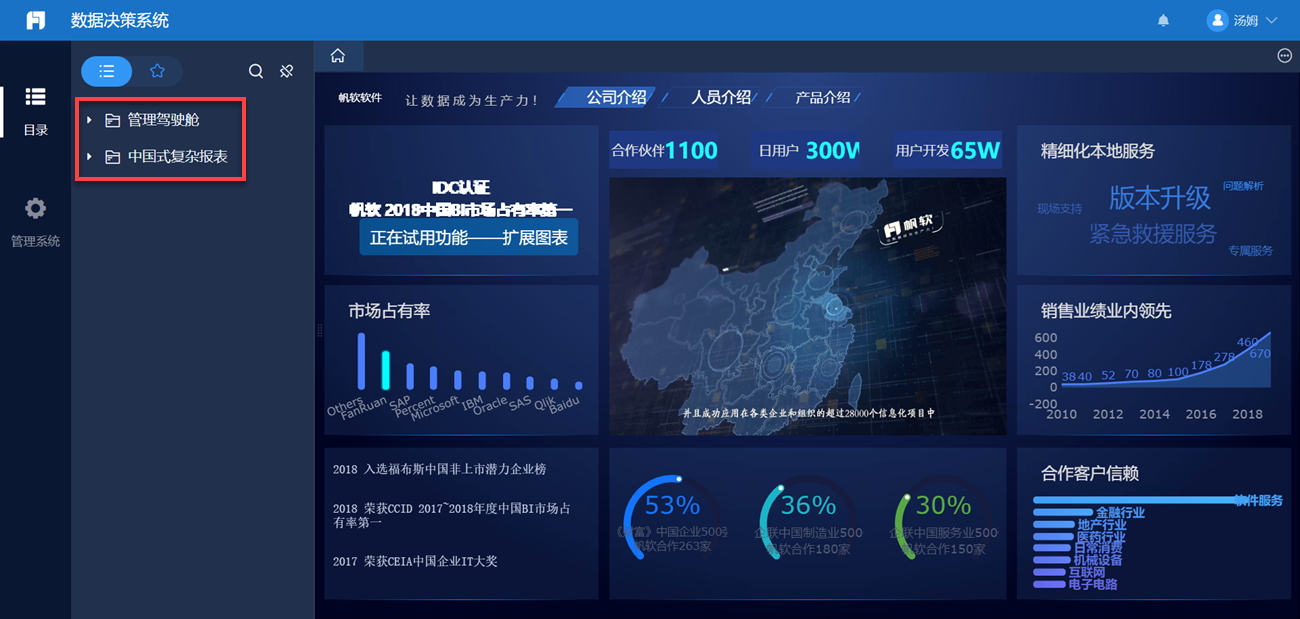
Task: Click the 36% progress ring
Action: pos(808,518)
